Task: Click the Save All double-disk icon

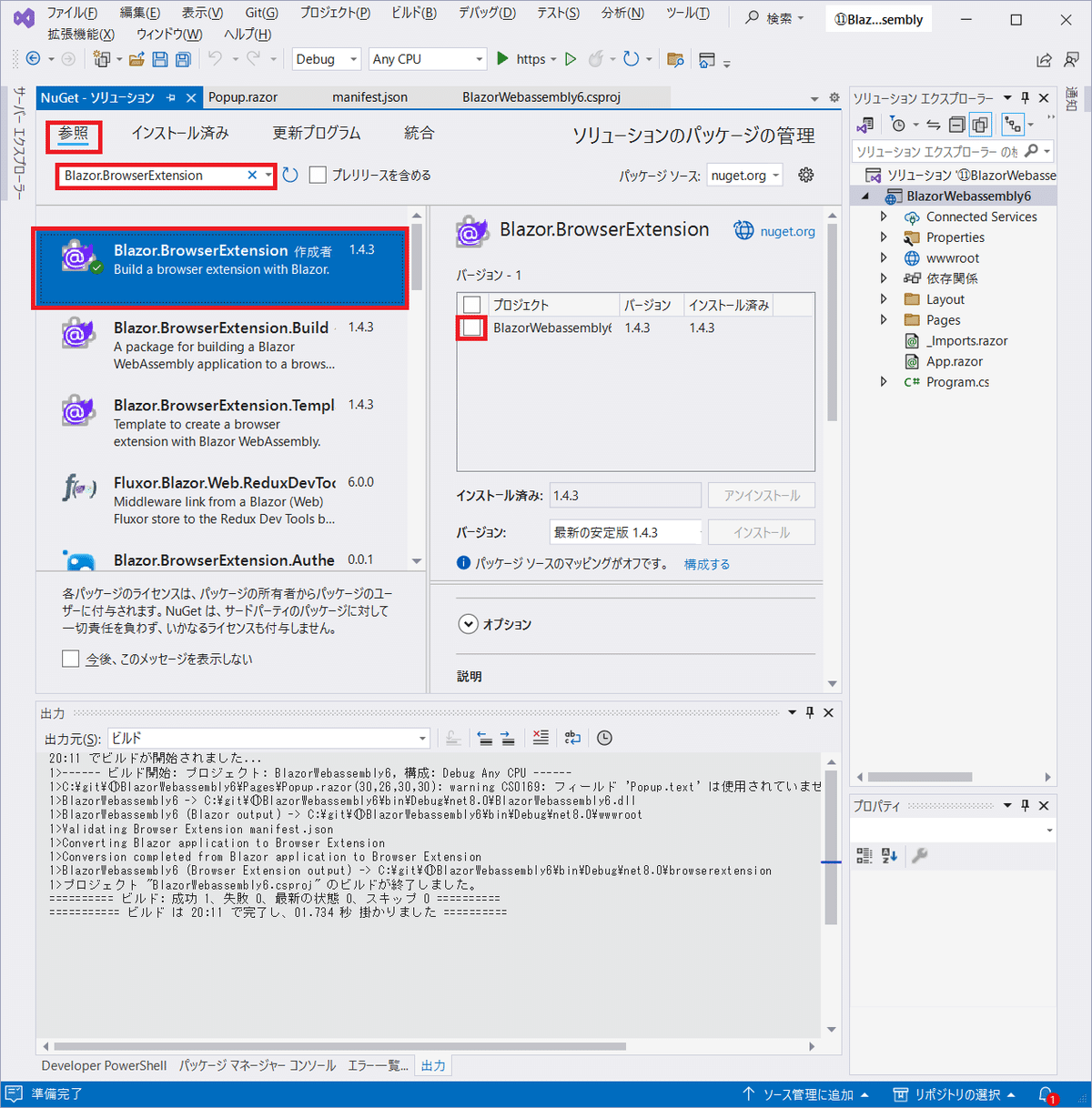Action: [x=183, y=59]
